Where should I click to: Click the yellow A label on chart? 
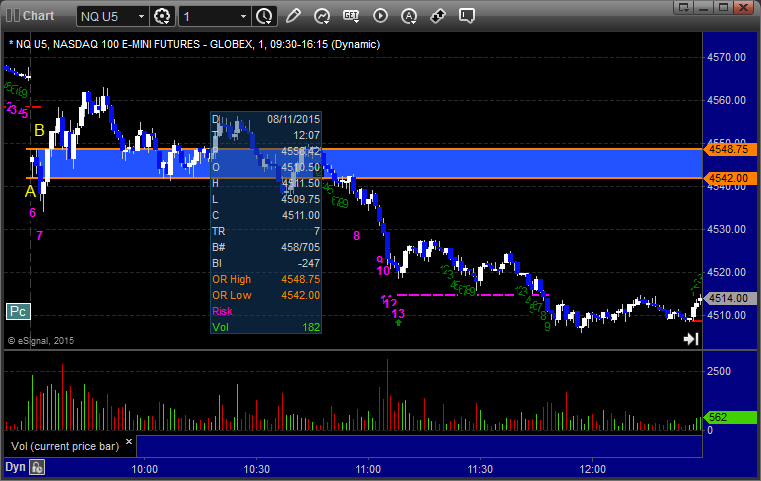(30, 192)
